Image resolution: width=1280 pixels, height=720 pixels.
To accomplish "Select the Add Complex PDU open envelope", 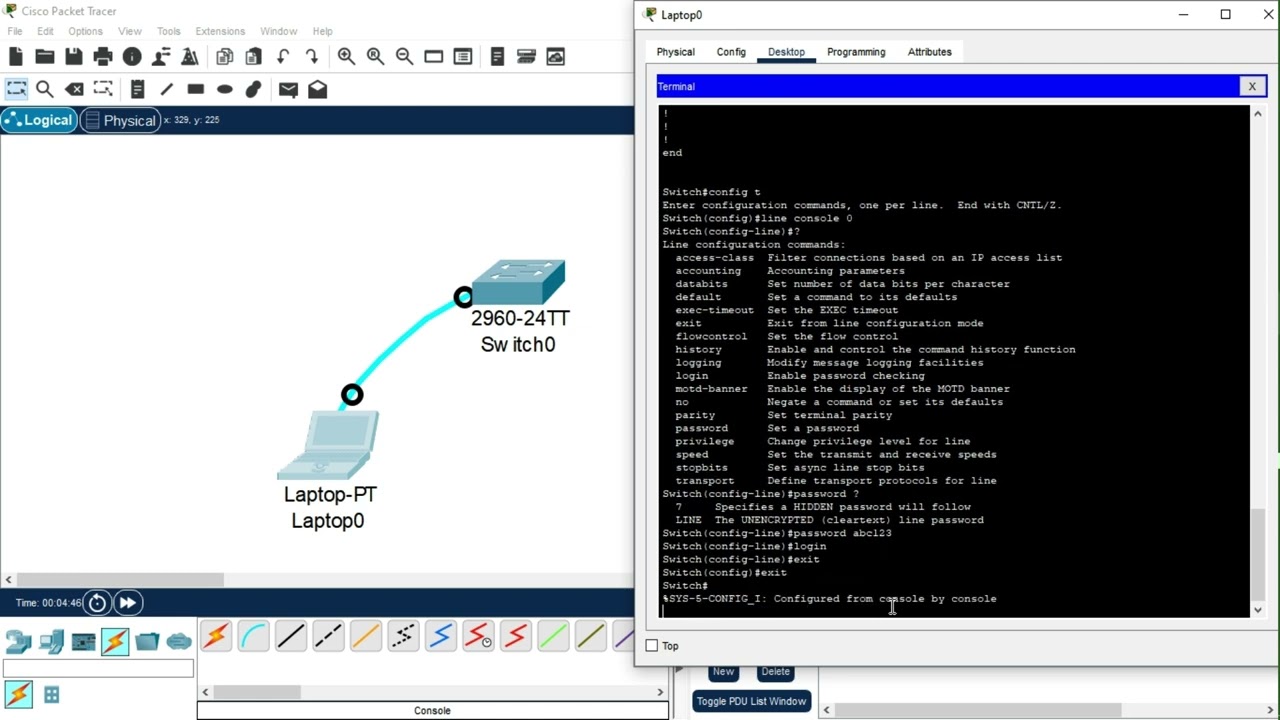I will (x=318, y=89).
